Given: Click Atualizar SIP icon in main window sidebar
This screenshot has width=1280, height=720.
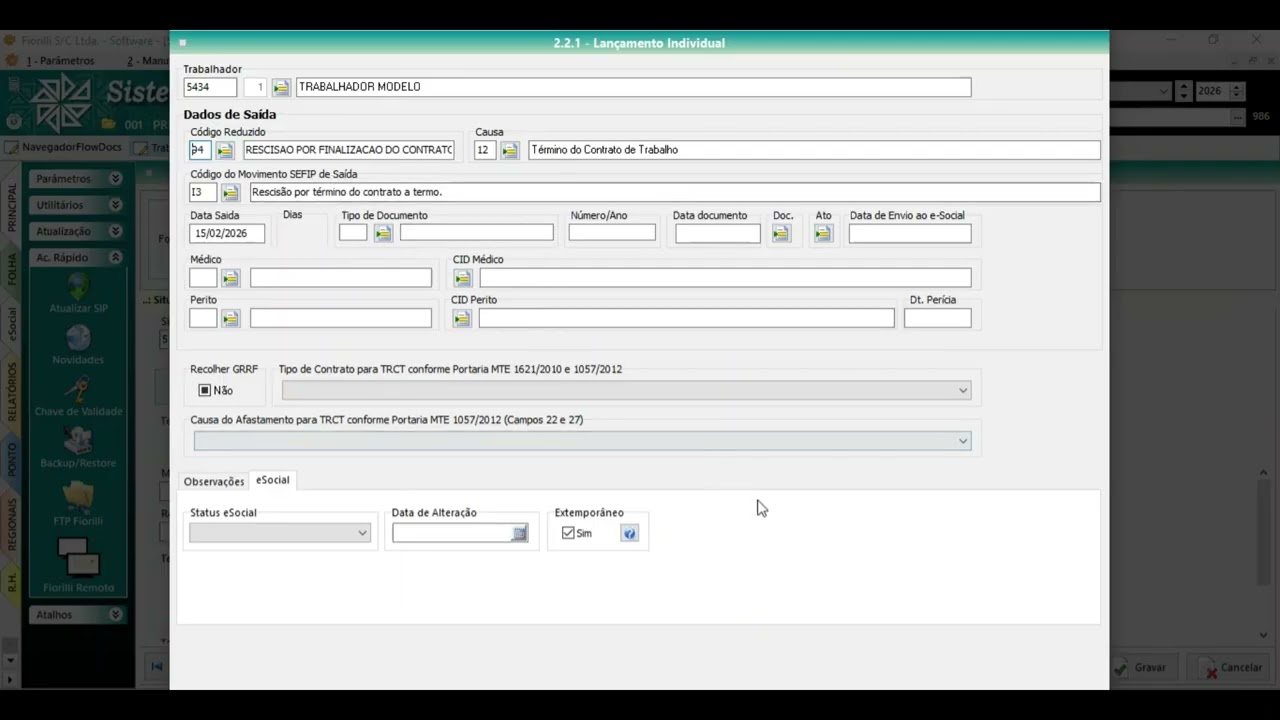Looking at the screenshot, I should click(x=78, y=288).
